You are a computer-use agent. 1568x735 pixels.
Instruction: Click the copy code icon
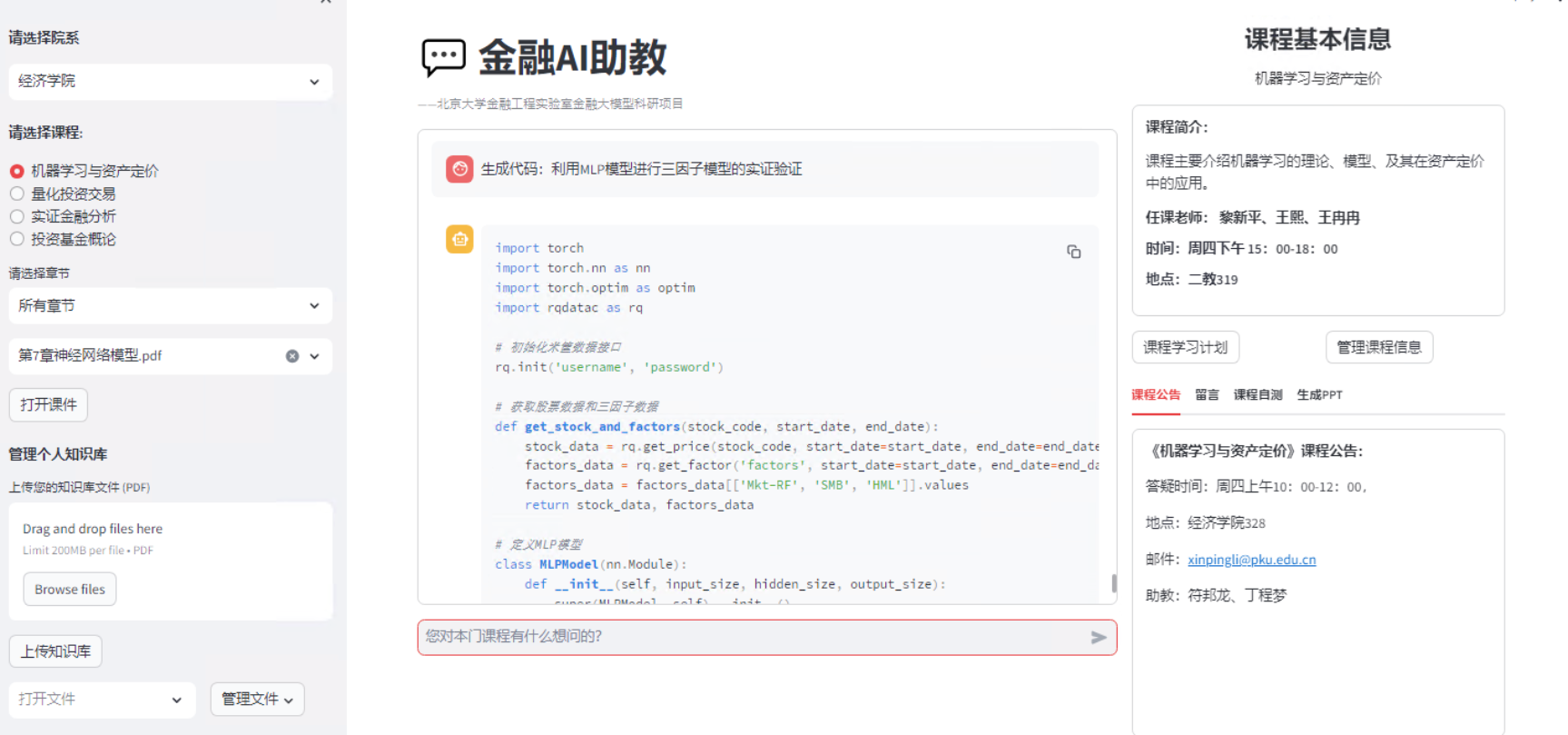(x=1073, y=252)
